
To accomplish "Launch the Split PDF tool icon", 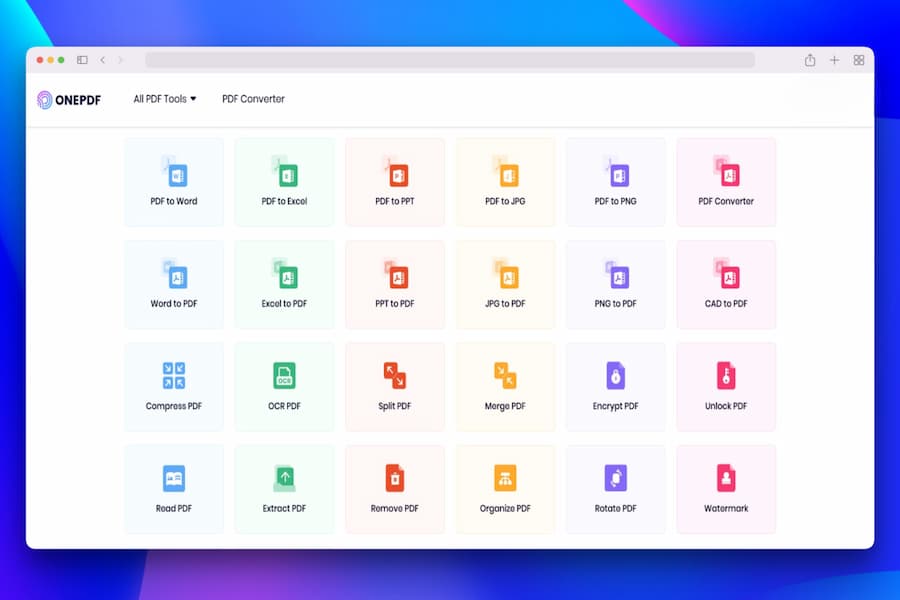I will 395,376.
